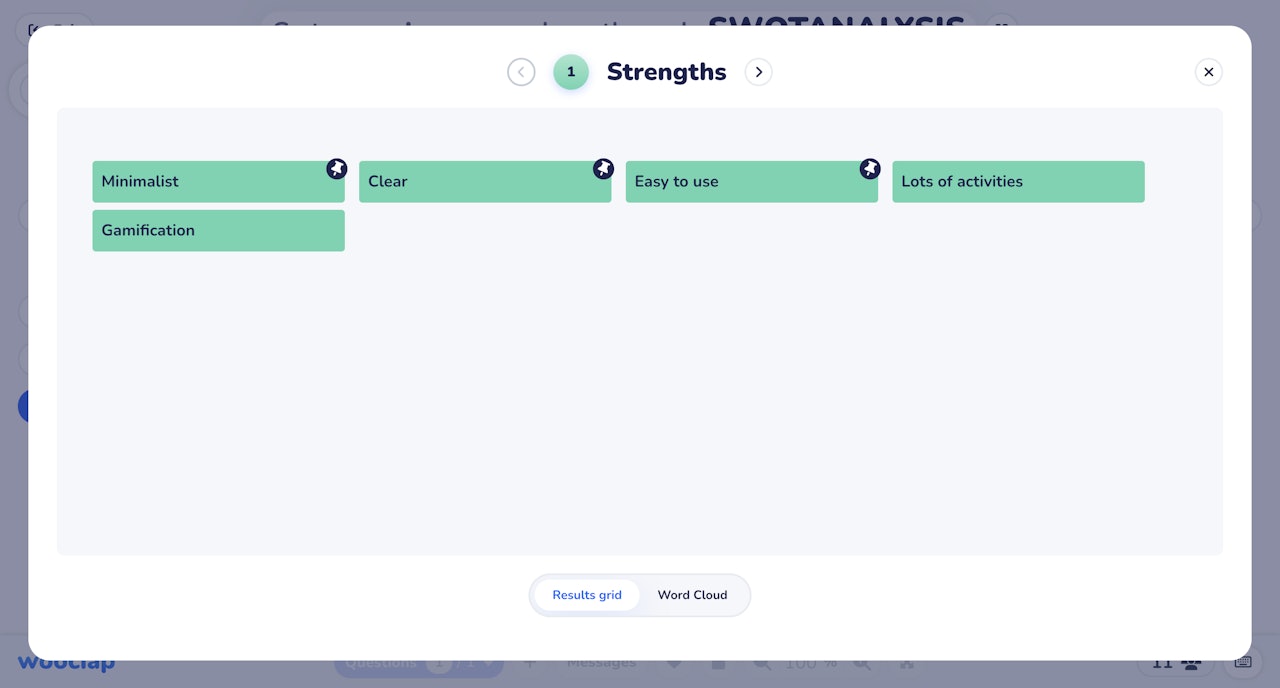Go to the next SWOT category

tap(759, 72)
